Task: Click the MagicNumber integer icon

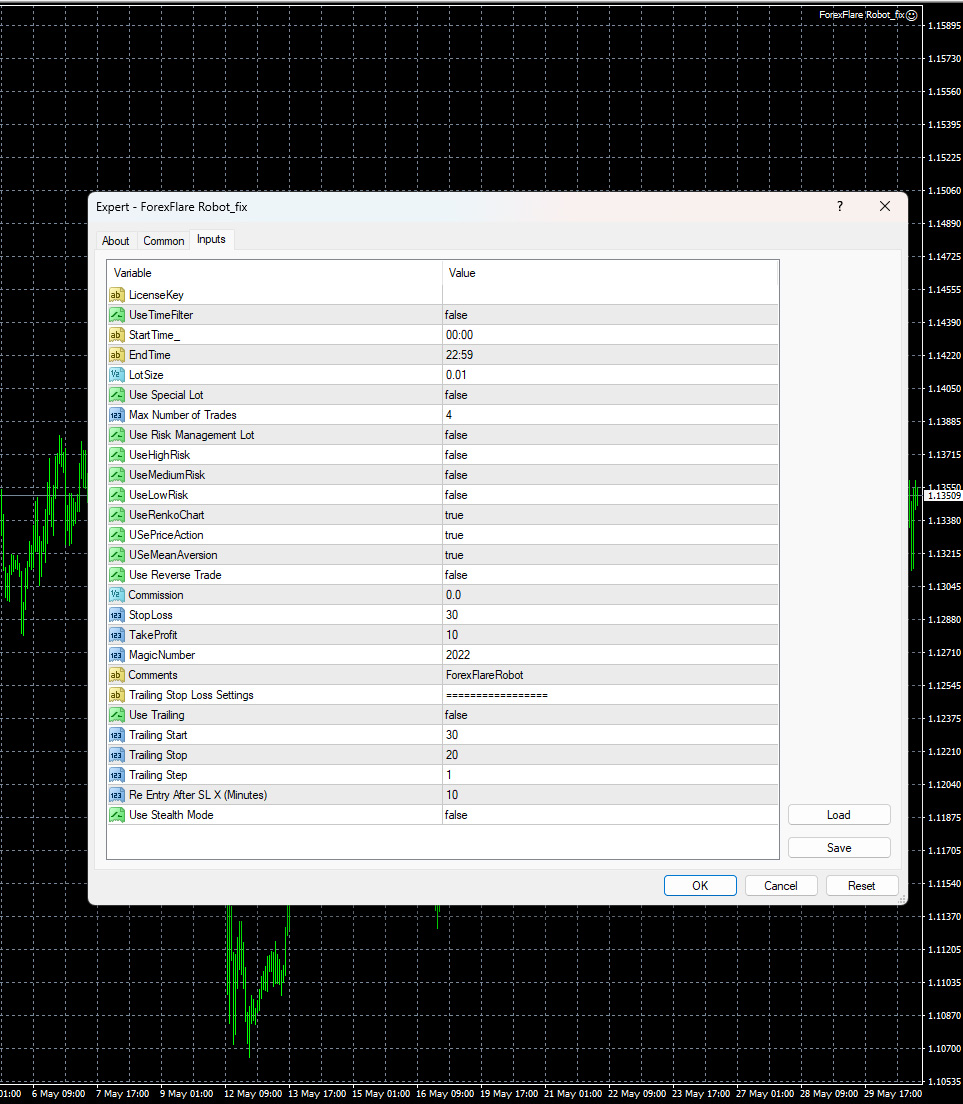Action: tap(117, 655)
